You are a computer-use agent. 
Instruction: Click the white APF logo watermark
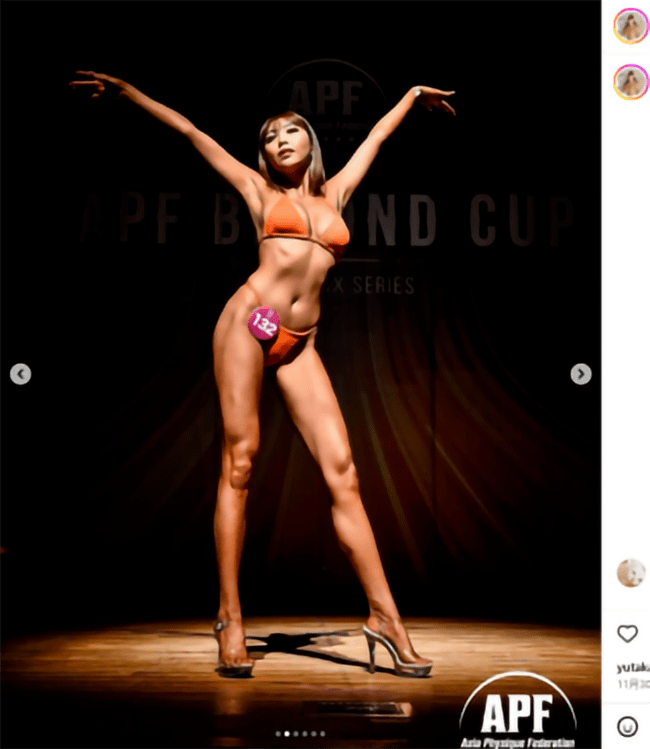click(x=518, y=710)
